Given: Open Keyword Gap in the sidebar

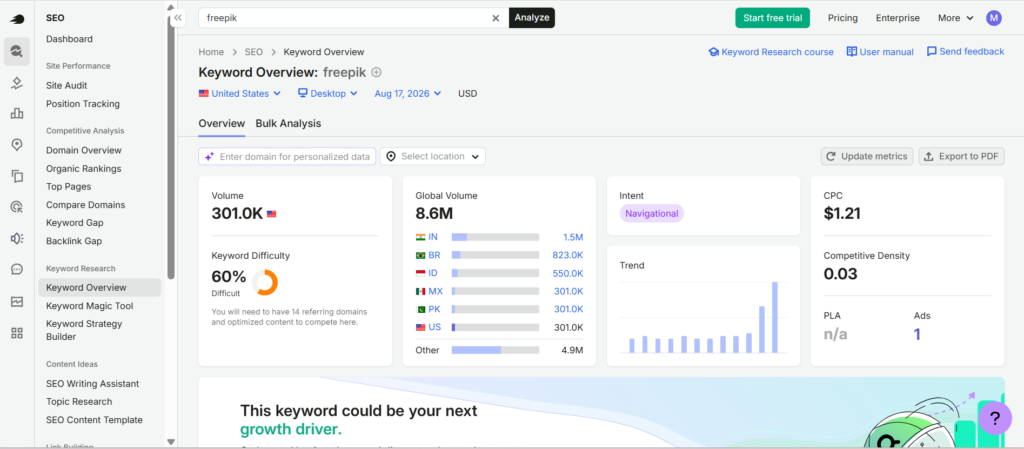Looking at the screenshot, I should coord(74,223).
